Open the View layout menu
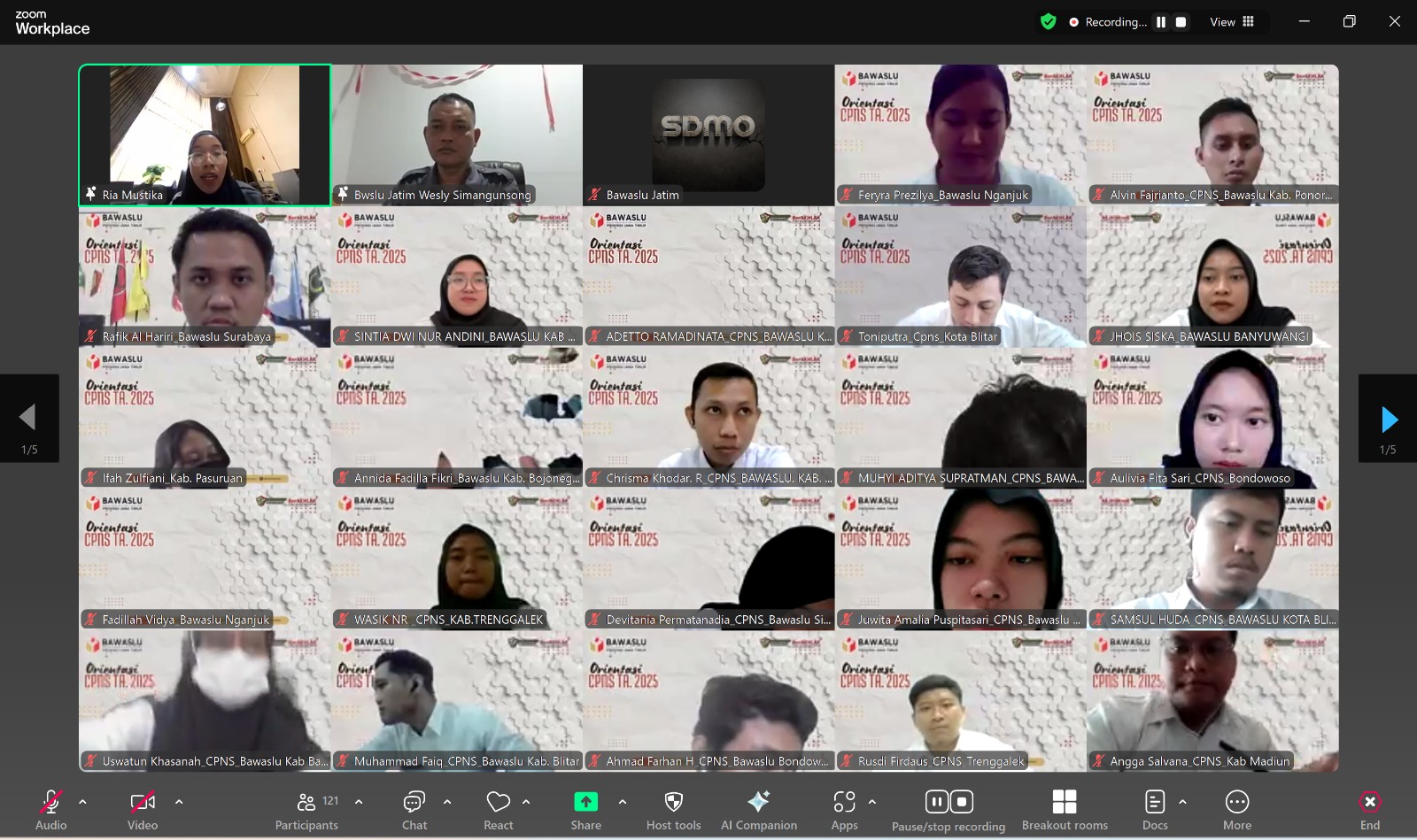Image resolution: width=1417 pixels, height=840 pixels. click(x=1232, y=22)
